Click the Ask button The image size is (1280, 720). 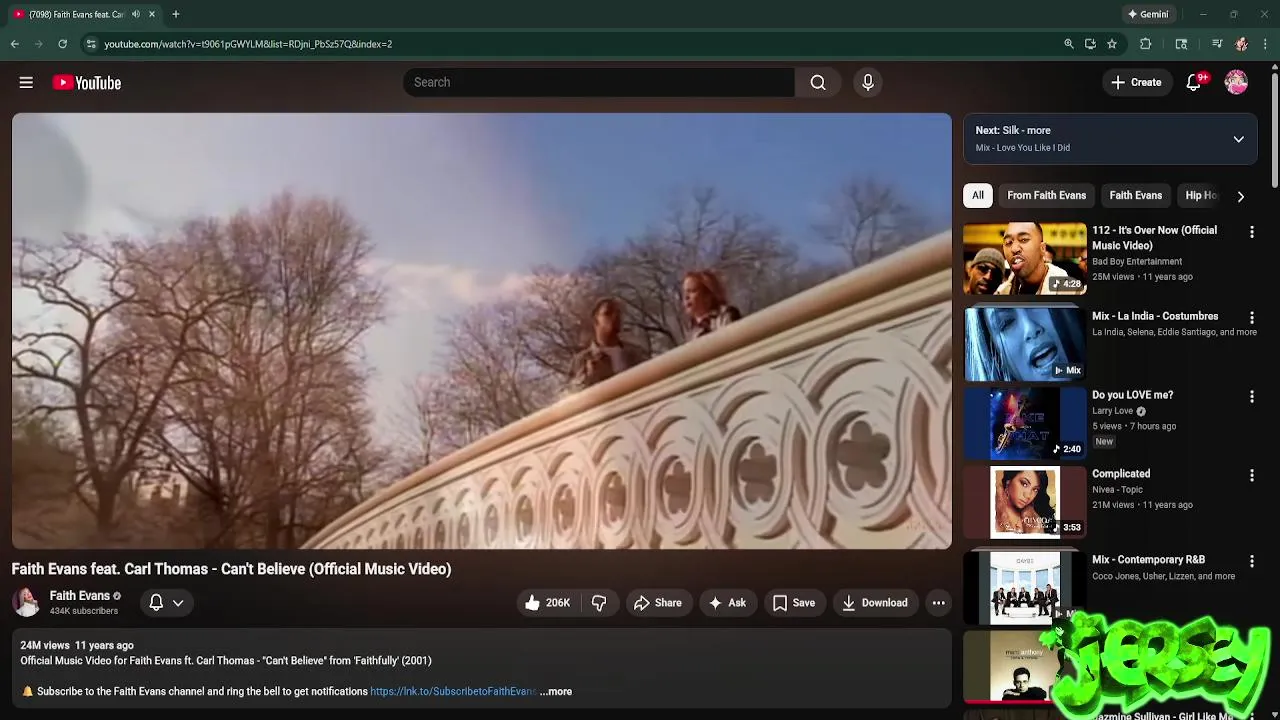tap(727, 603)
